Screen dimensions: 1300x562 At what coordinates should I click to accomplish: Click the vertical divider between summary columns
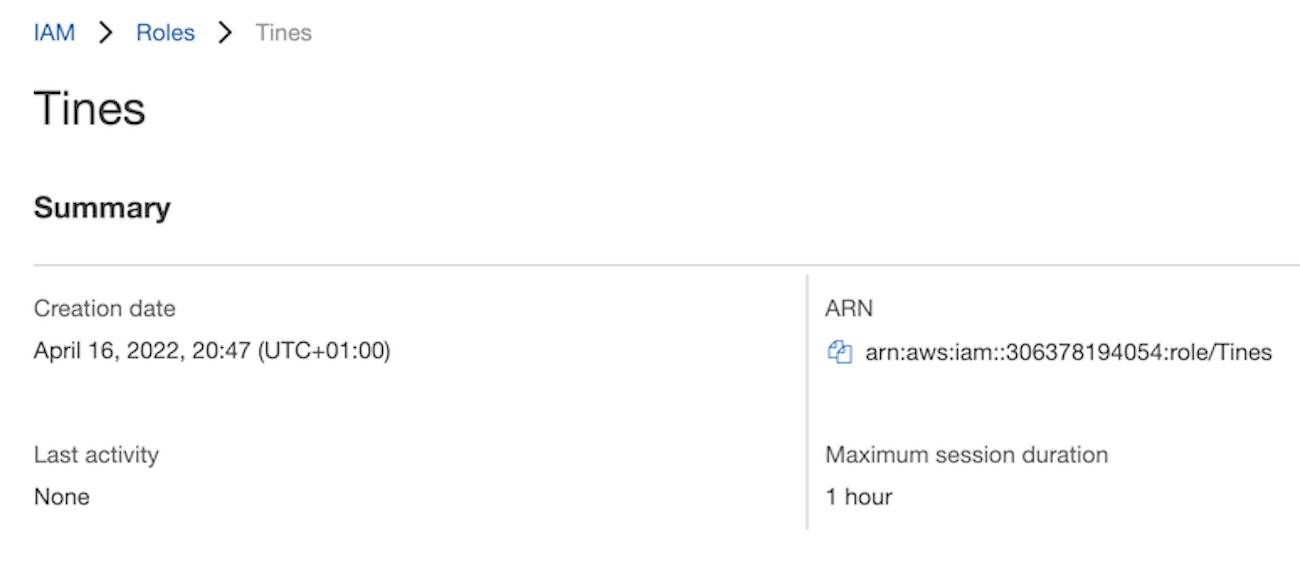click(807, 400)
